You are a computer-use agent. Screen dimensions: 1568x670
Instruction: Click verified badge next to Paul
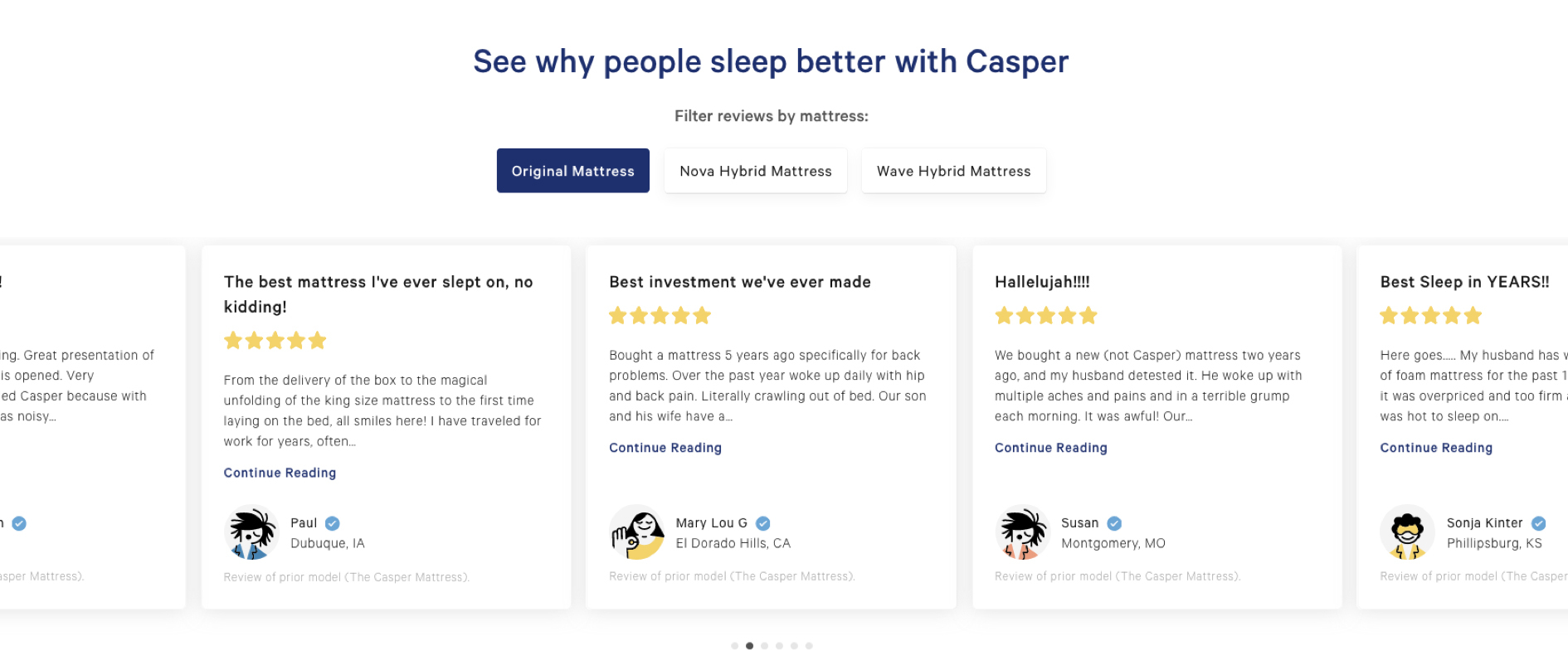[x=333, y=523]
